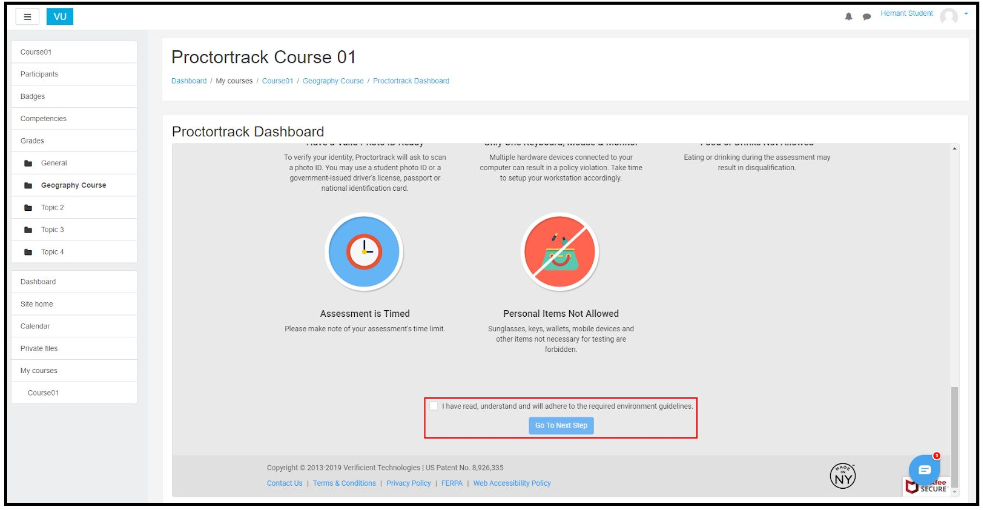Viewport: 983px width, 510px height.
Task: Click the Dashboard breadcrumb link
Action: (x=189, y=81)
